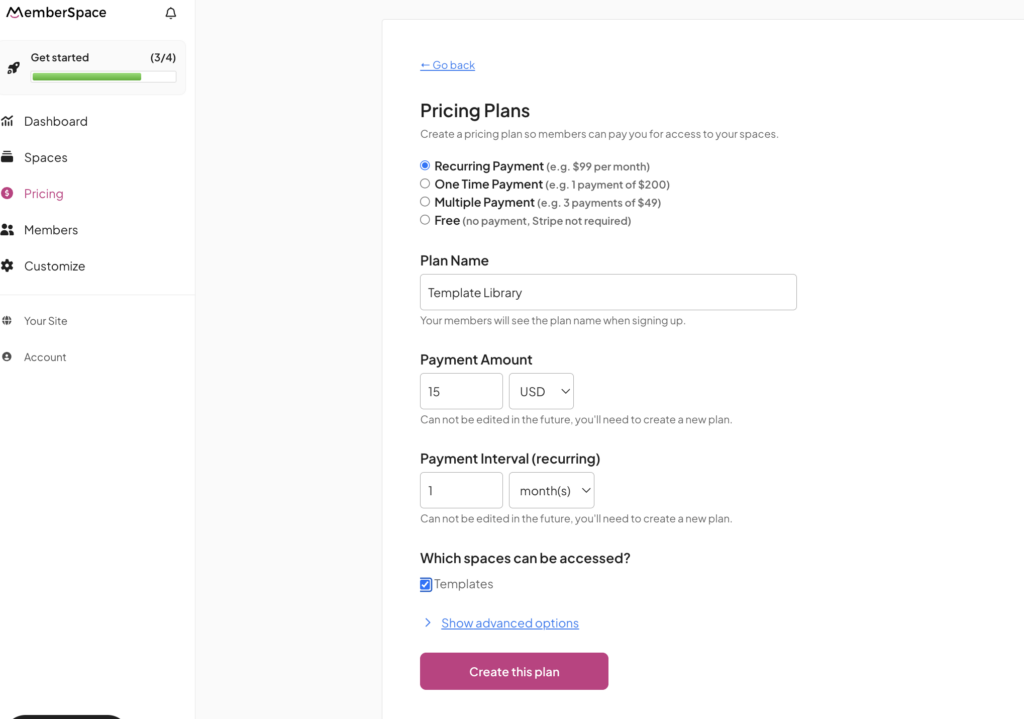Open the month(s) interval dropdown
This screenshot has width=1024, height=719.
click(551, 490)
